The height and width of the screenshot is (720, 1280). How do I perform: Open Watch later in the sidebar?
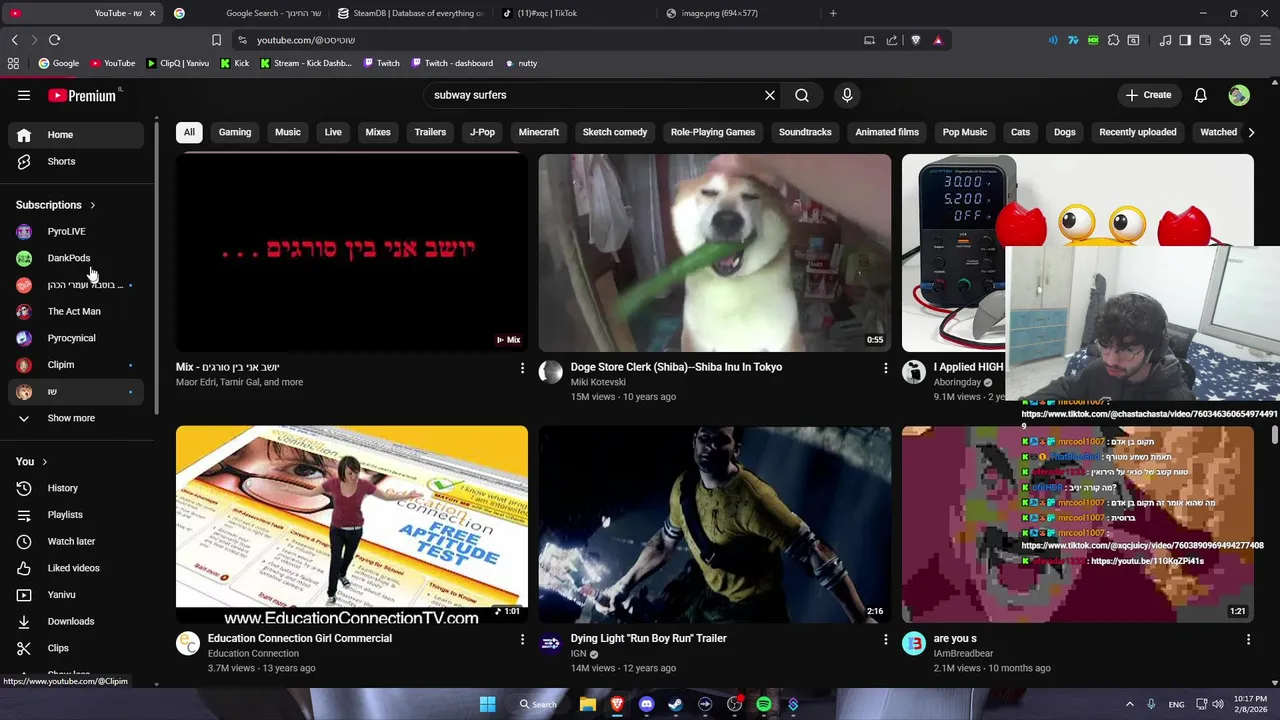[x=76, y=542]
